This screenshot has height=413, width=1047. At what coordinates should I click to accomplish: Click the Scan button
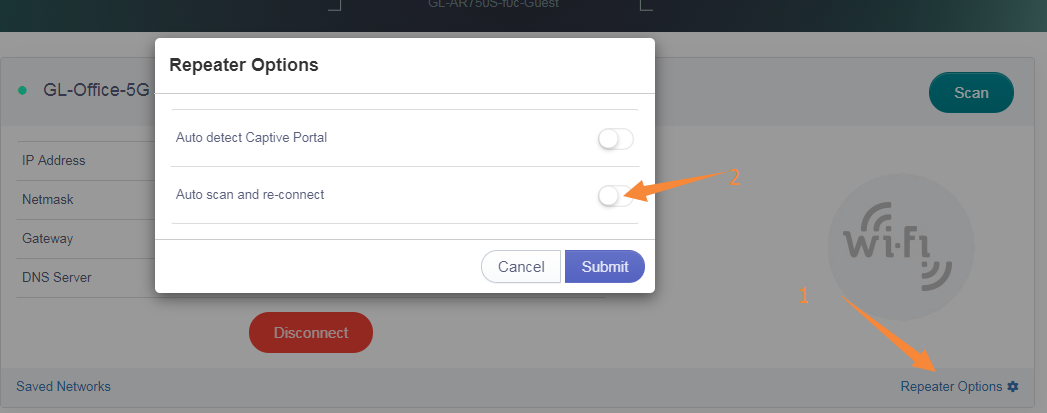pyautogui.click(x=971, y=93)
